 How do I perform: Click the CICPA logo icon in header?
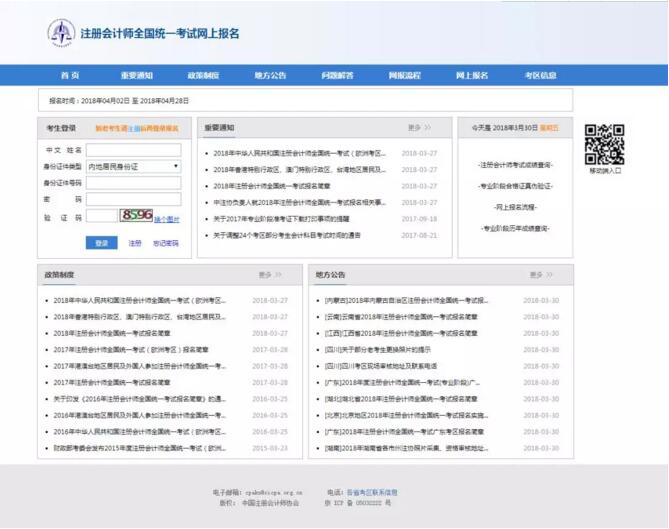point(61,33)
